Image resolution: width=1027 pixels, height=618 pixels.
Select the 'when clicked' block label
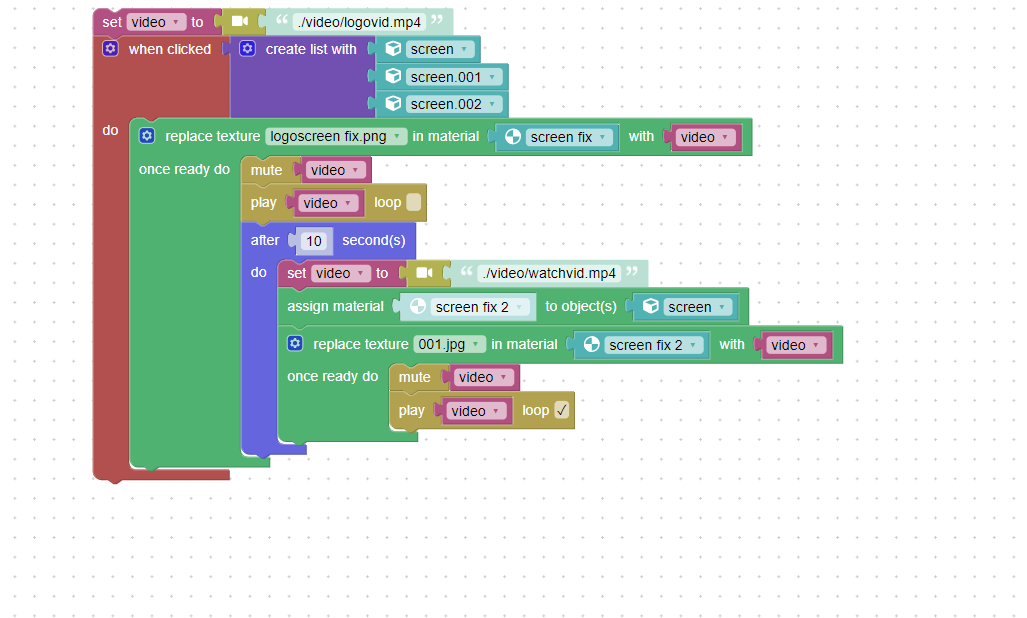pos(170,49)
